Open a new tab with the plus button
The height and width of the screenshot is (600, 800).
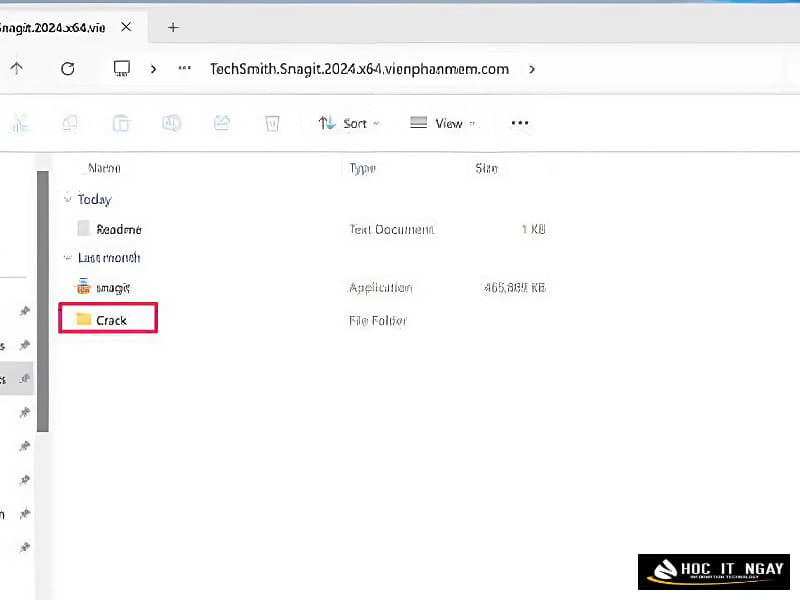173,28
